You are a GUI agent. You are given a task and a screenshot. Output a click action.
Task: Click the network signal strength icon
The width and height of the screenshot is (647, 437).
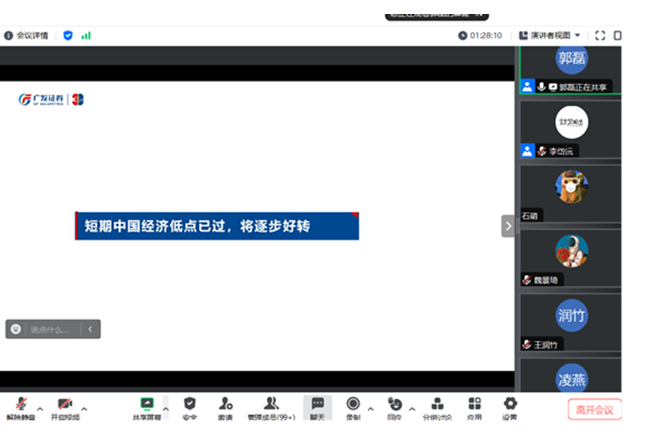tap(86, 35)
